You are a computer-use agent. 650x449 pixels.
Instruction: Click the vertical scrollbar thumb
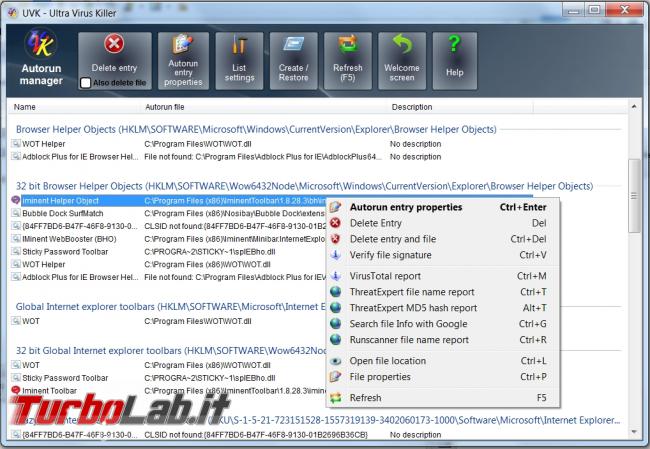[x=634, y=196]
